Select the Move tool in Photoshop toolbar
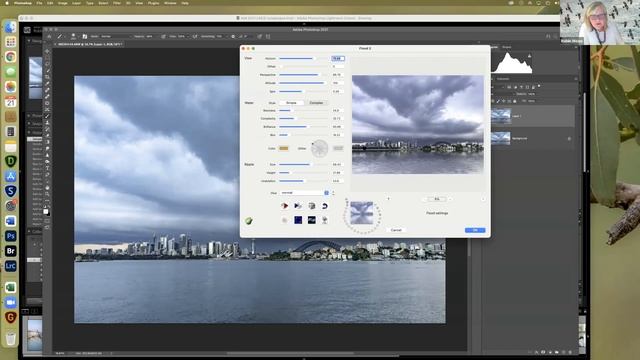The height and width of the screenshot is (360, 640). 47,51
